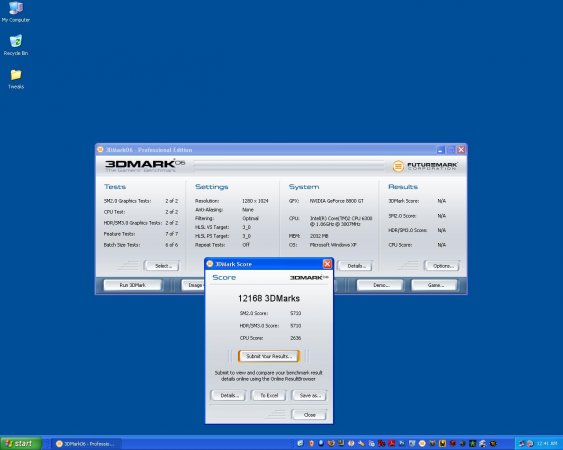Click Close button at Score dialog bottom
Image resolution: width=563 pixels, height=450 pixels.
309,415
